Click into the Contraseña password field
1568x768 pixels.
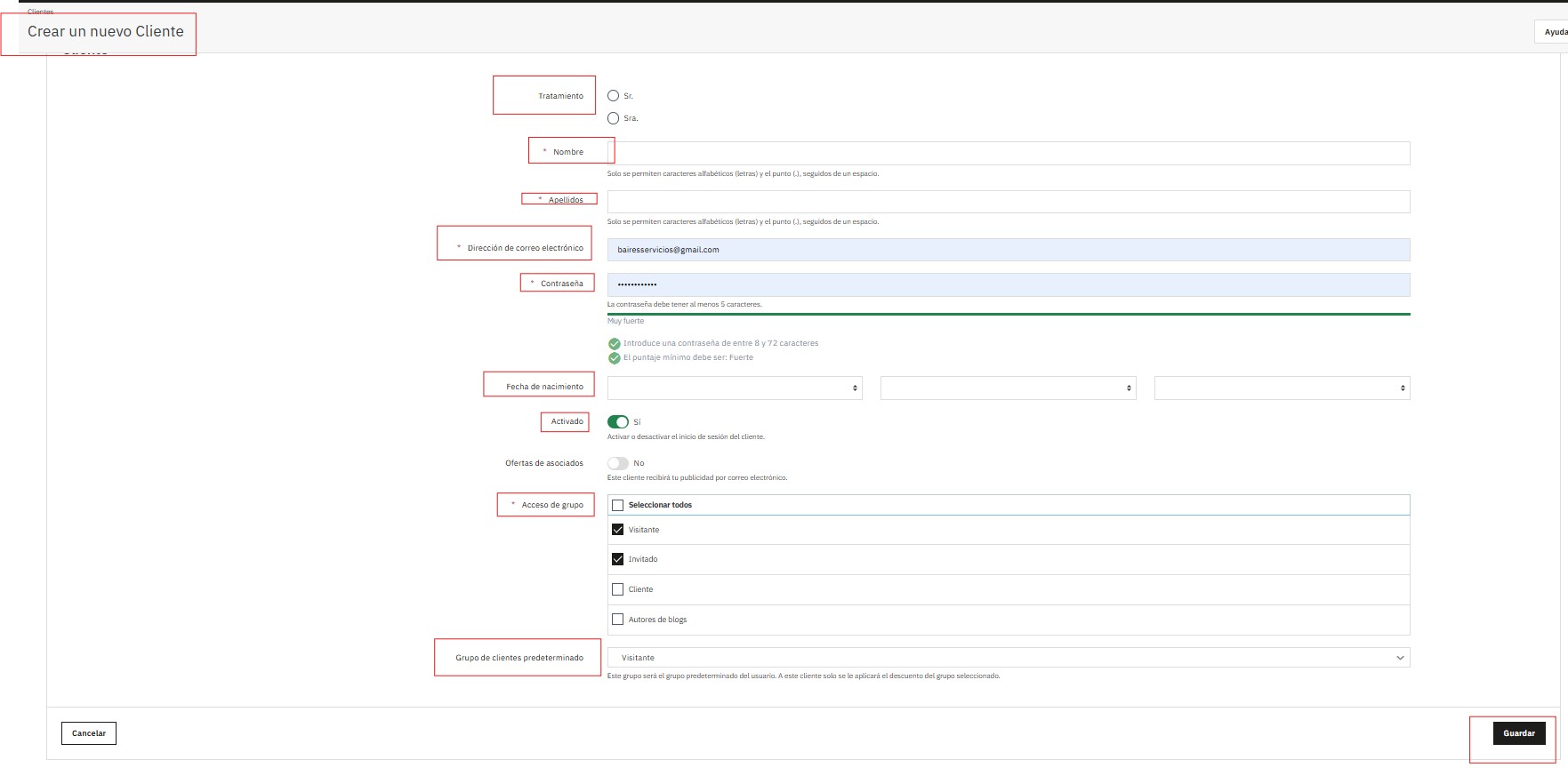click(x=1008, y=284)
